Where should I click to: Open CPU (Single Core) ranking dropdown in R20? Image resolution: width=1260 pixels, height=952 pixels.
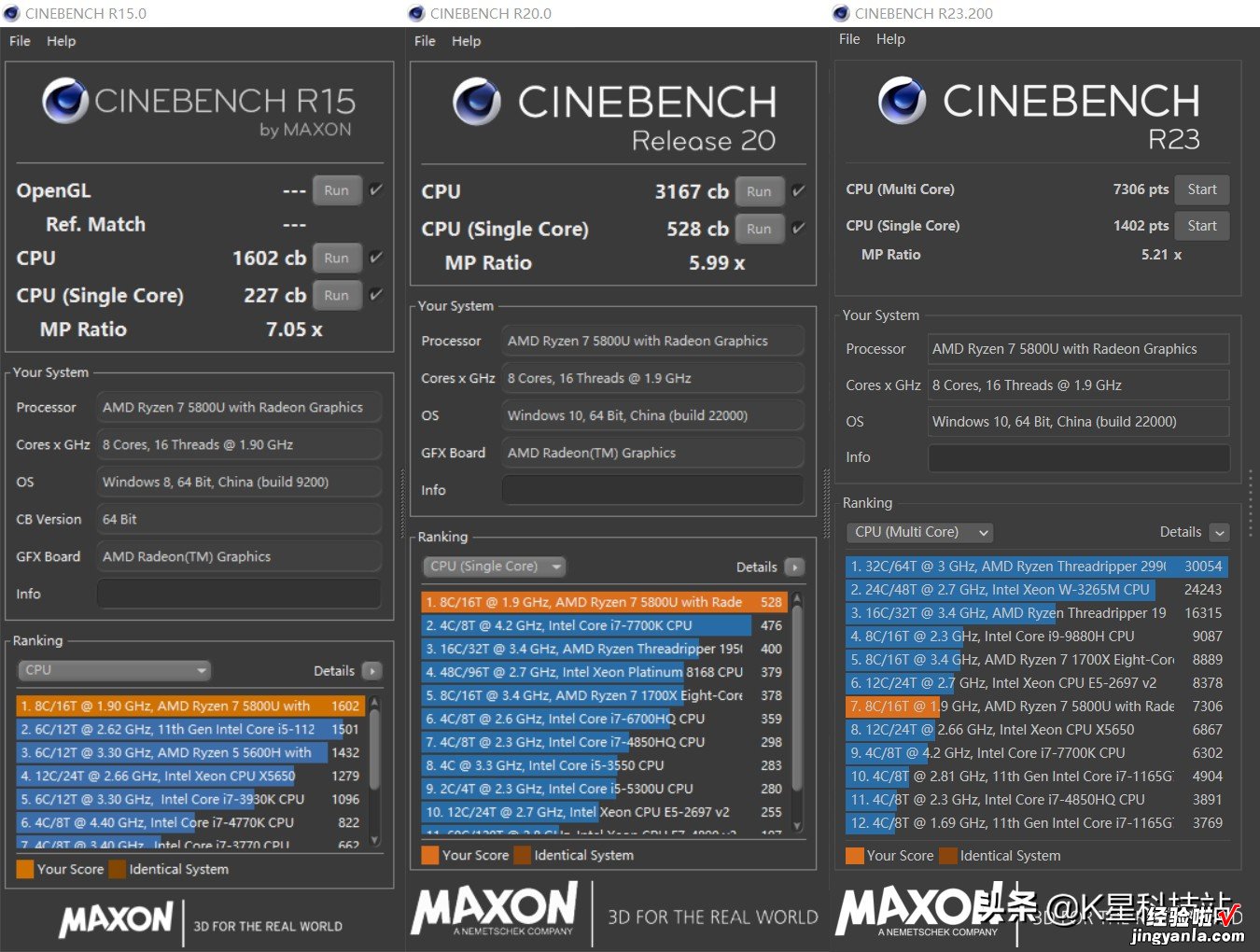pyautogui.click(x=495, y=567)
